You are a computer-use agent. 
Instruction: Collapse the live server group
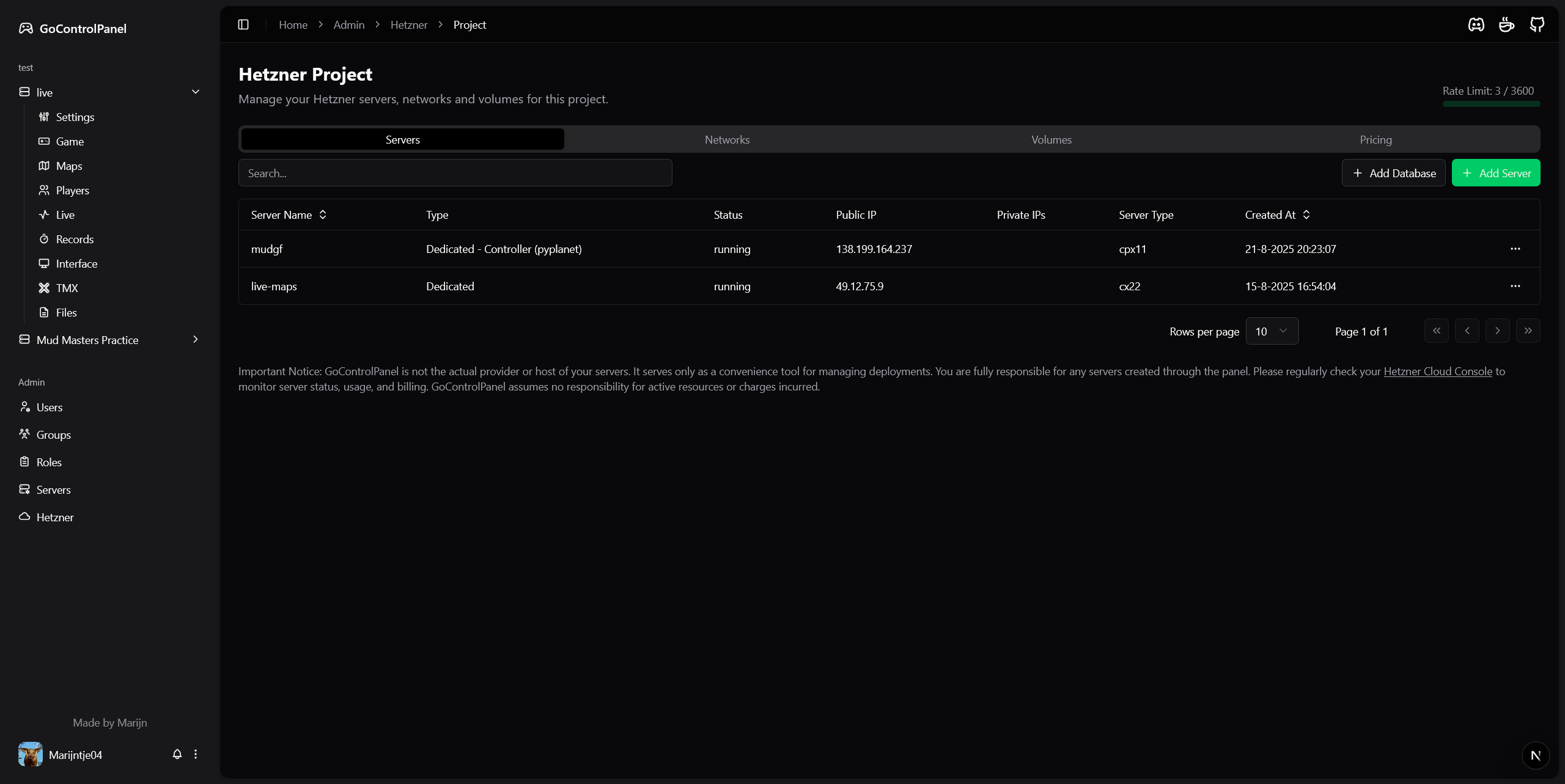pos(196,92)
